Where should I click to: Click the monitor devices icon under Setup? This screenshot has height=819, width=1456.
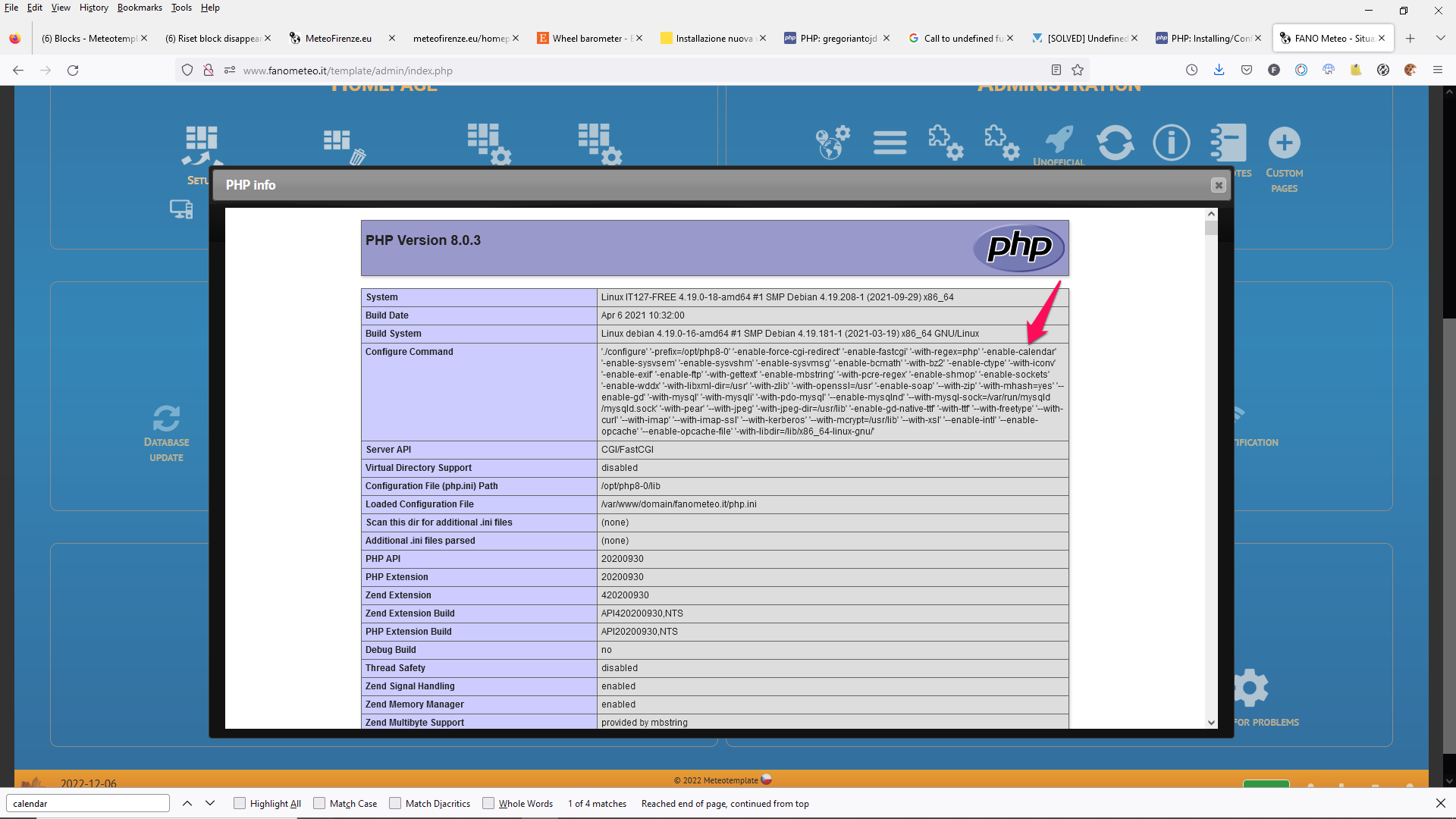pos(181,209)
